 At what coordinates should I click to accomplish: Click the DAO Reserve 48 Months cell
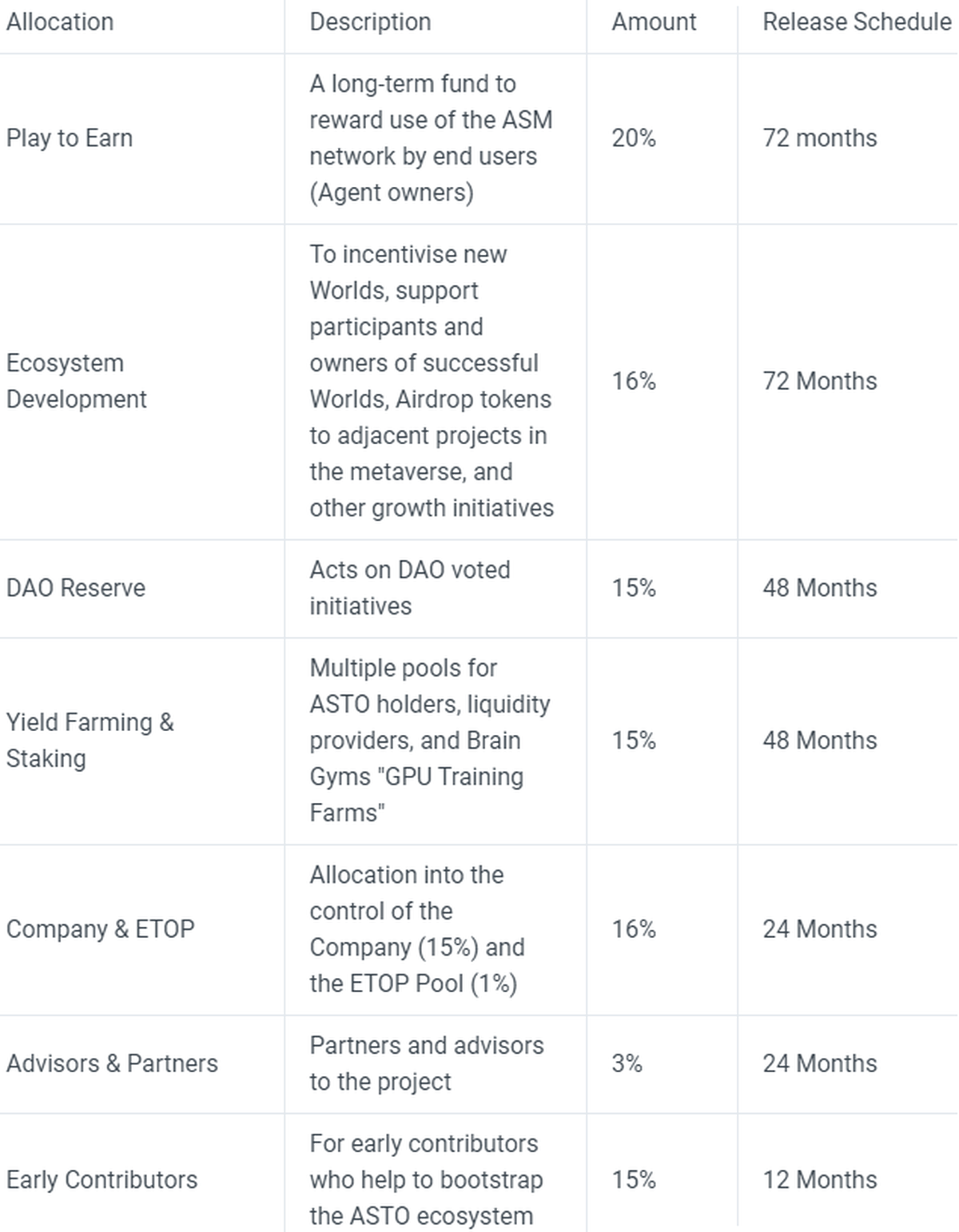tap(820, 588)
